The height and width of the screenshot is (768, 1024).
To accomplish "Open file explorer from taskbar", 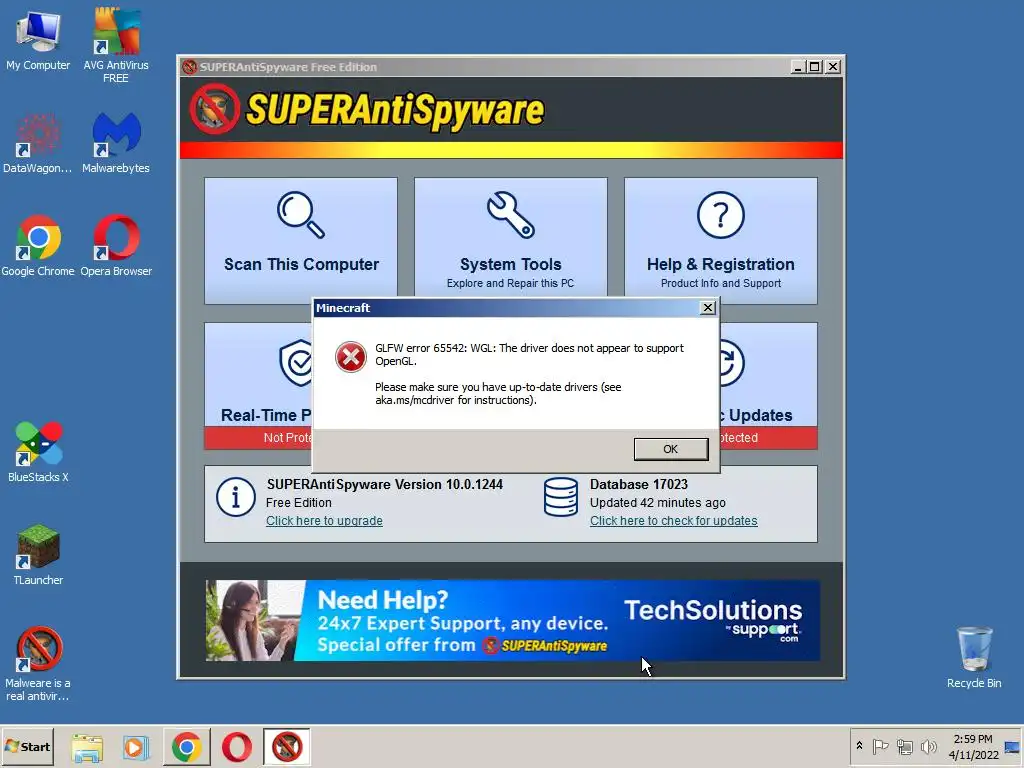I will click(x=87, y=747).
